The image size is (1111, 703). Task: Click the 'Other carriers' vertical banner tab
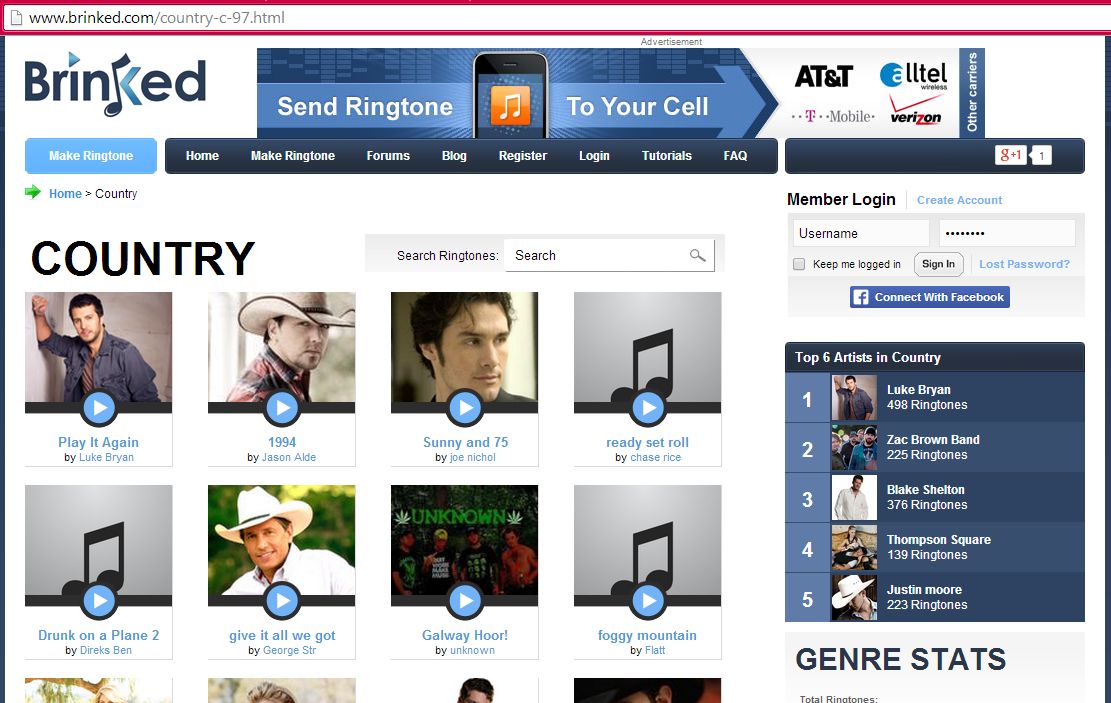pos(971,92)
